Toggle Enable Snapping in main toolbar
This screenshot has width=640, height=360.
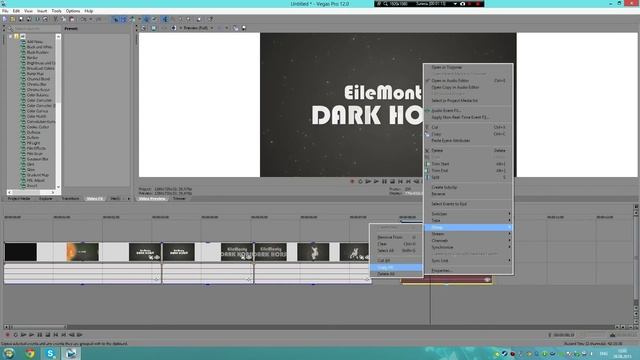pyautogui.click(x=116, y=19)
